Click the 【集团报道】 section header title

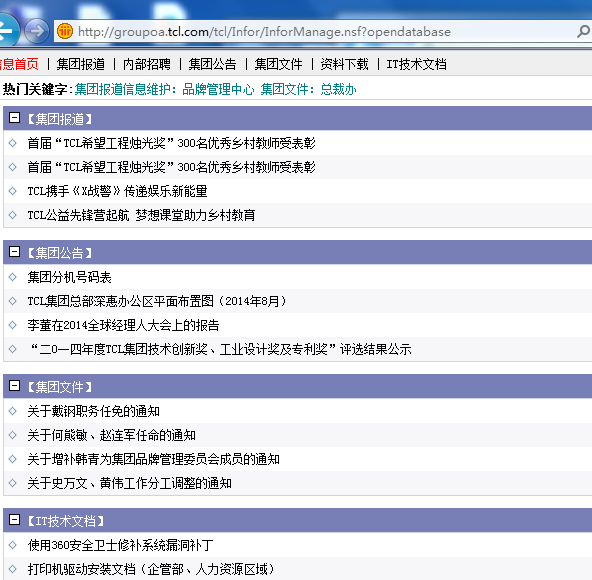60,119
